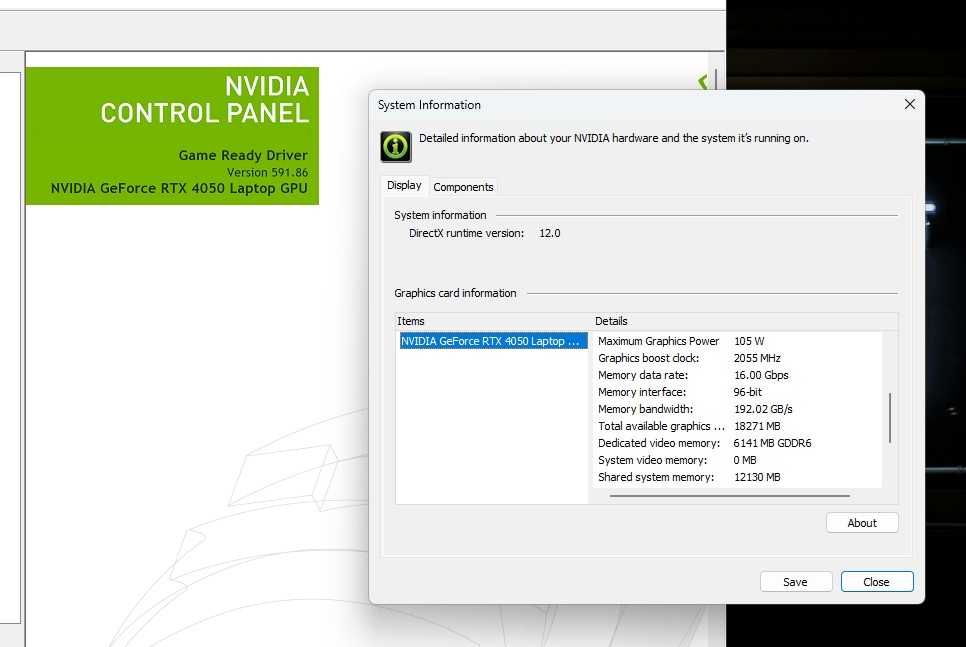Save the system information with Save button

795,582
